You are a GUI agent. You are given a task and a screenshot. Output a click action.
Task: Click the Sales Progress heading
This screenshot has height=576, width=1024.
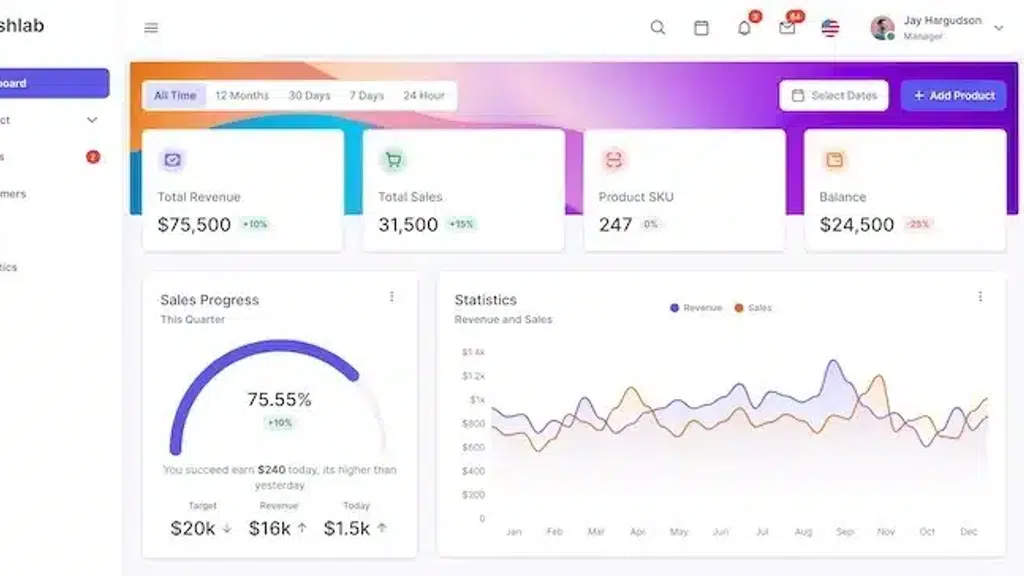[x=210, y=300]
